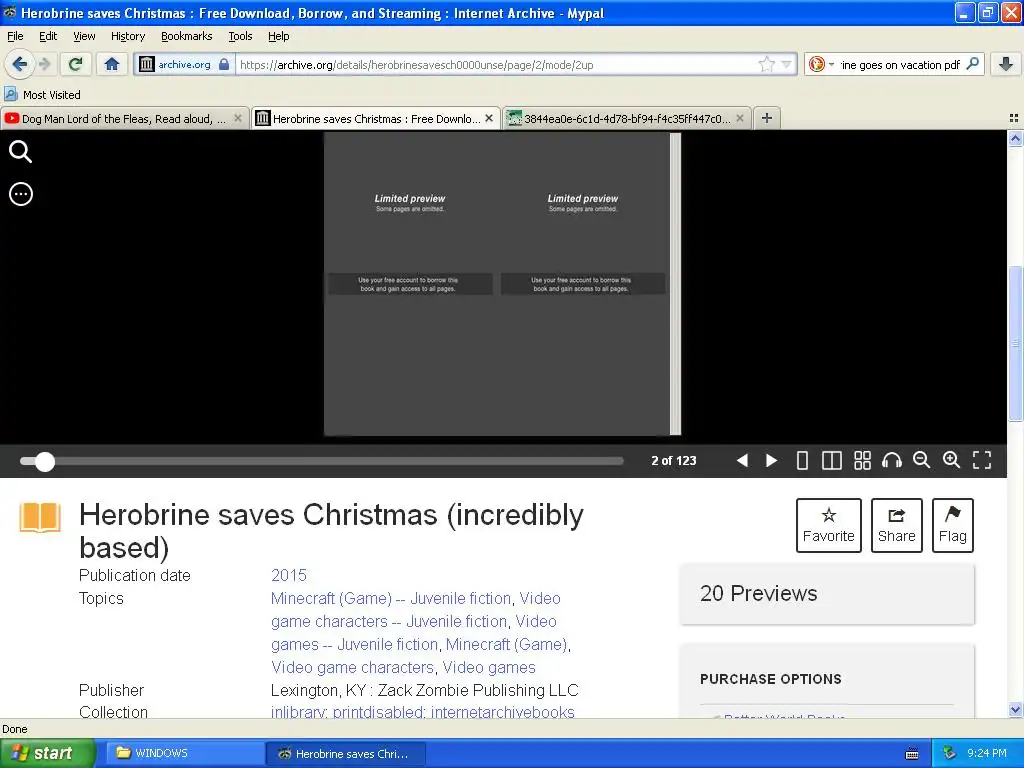Go to the Home page icon
Screen dimensions: 1024x768
click(x=112, y=64)
